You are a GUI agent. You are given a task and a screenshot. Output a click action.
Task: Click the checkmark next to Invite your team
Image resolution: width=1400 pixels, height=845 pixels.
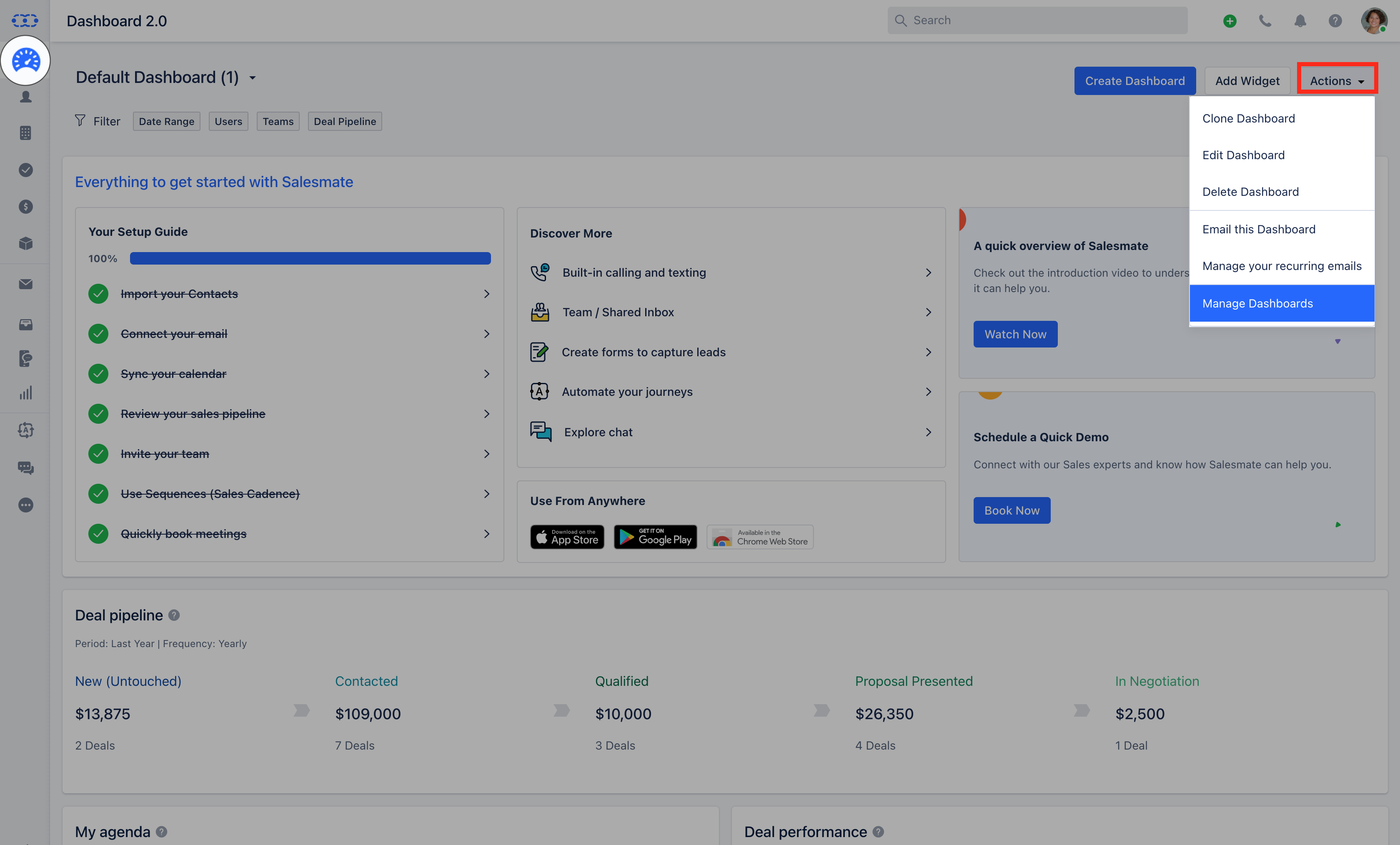98,454
